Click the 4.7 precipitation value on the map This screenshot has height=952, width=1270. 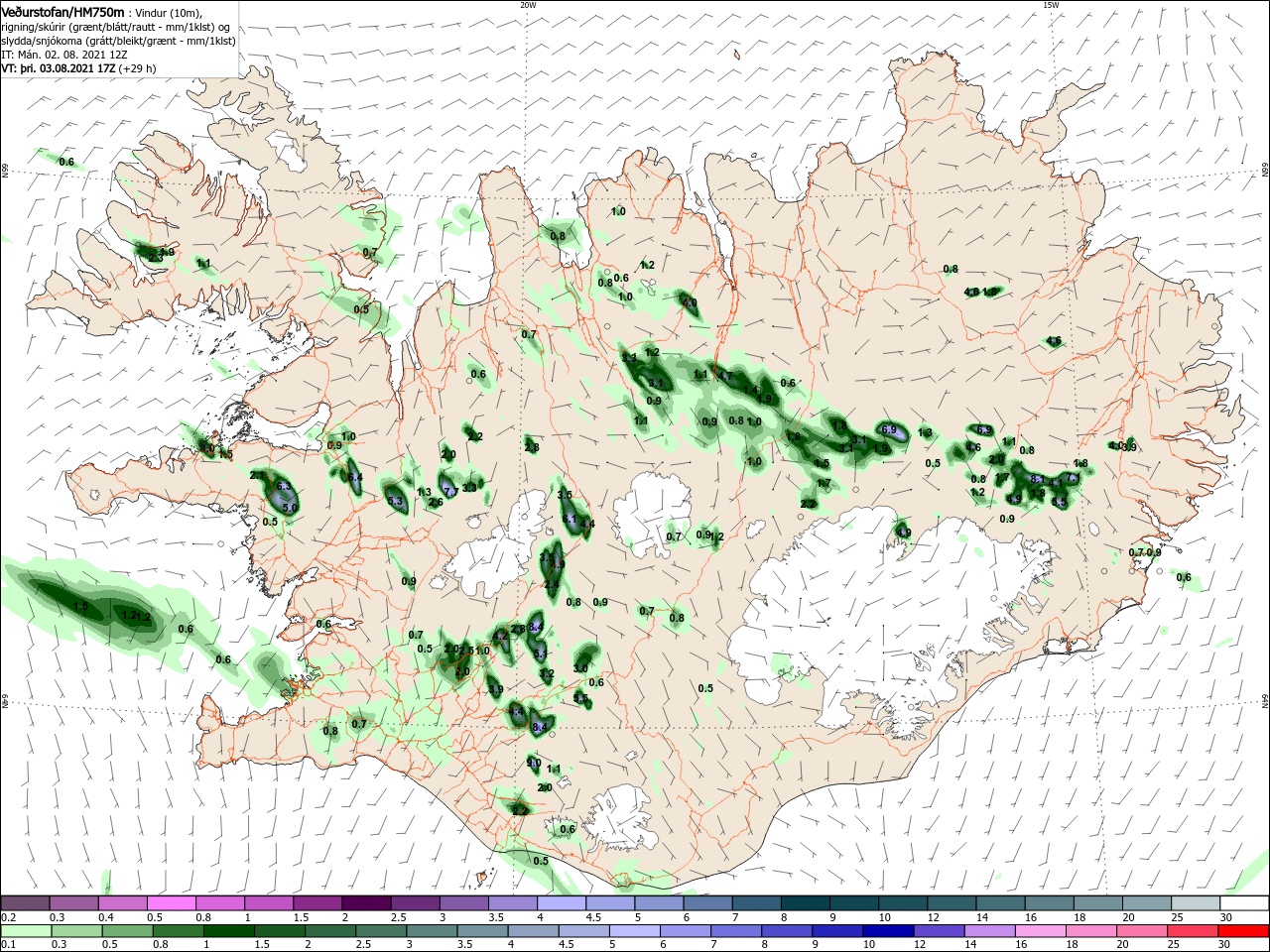coord(724,376)
